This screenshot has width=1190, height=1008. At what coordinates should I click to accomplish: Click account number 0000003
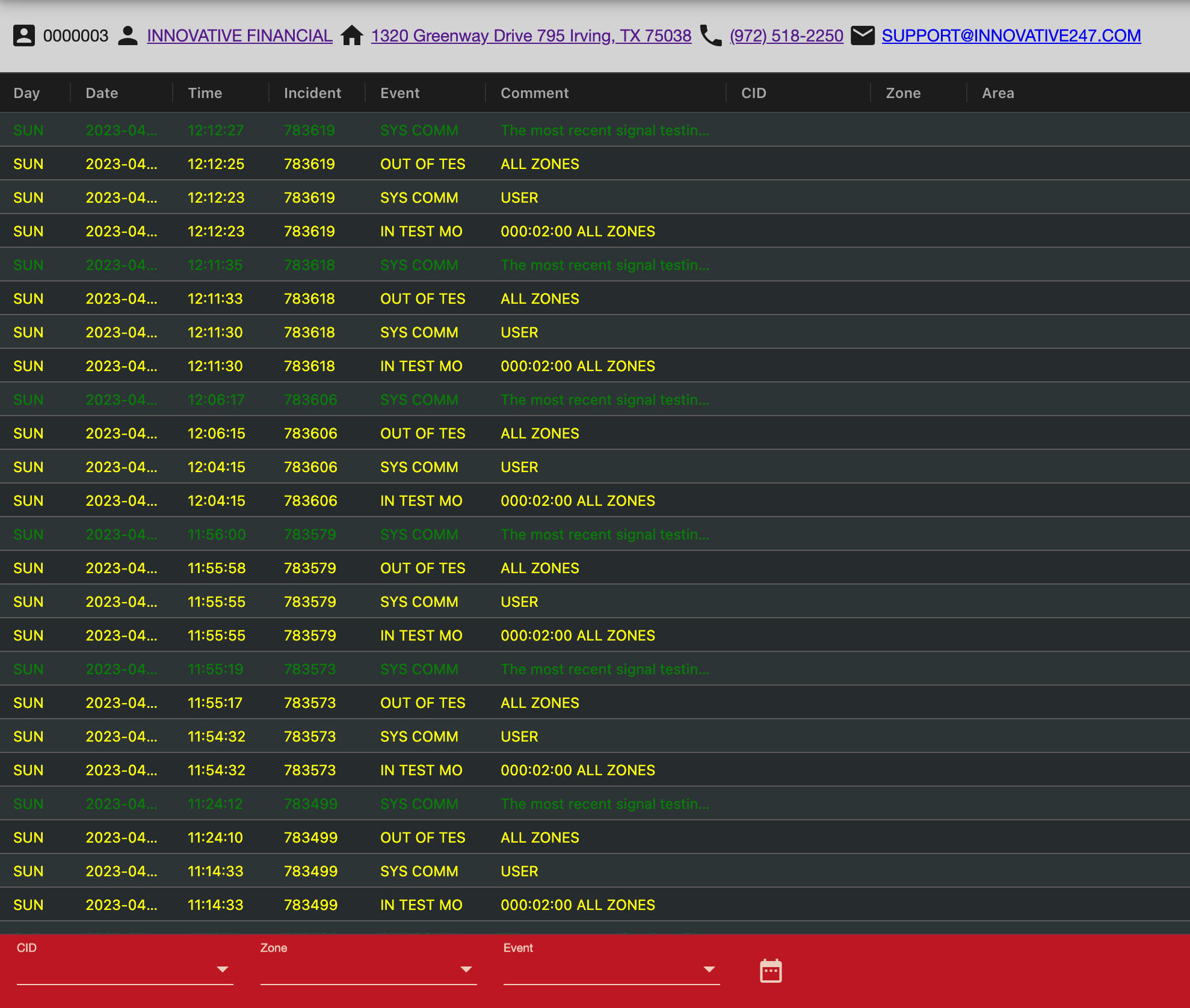click(76, 35)
